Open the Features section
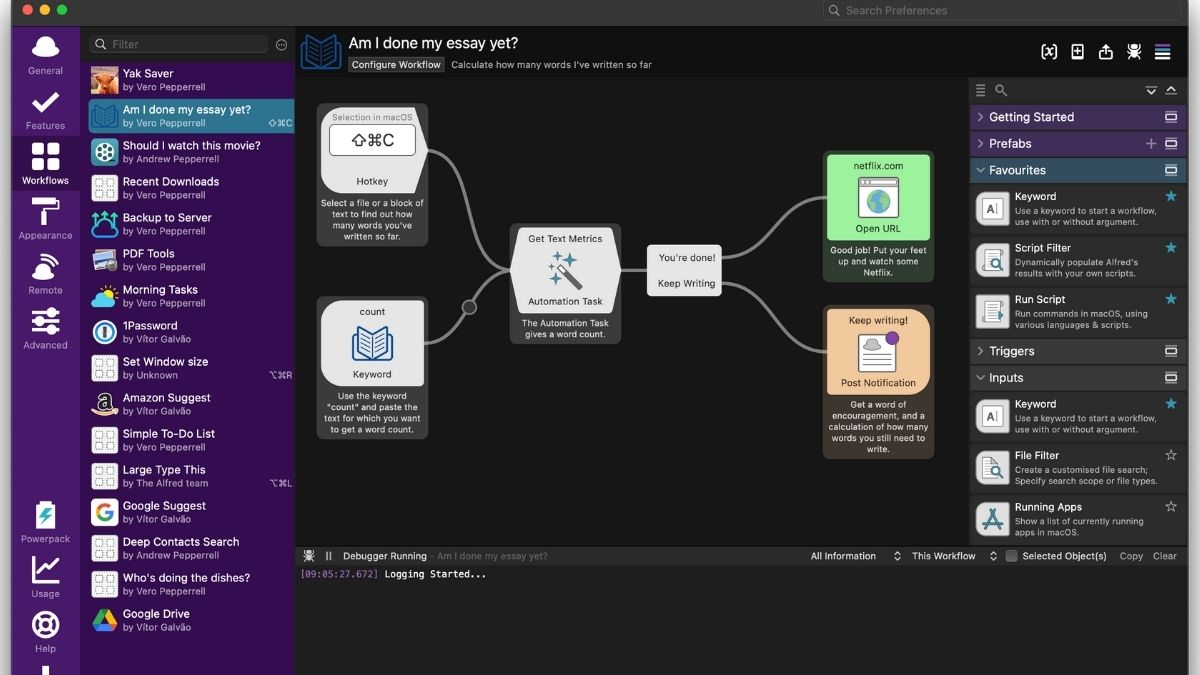The image size is (1200, 675). coord(45,110)
